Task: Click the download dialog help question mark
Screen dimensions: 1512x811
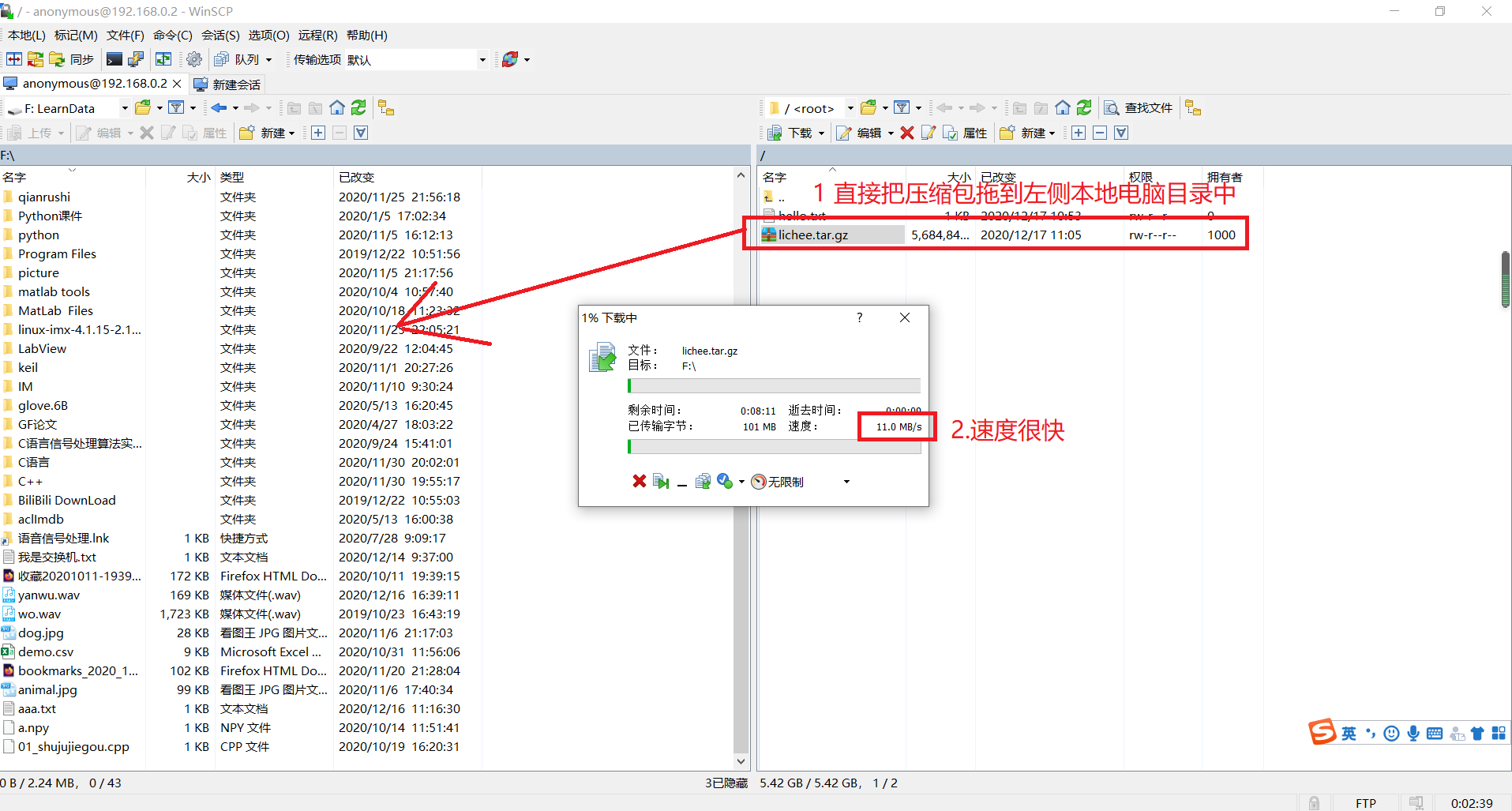Action: tap(860, 317)
